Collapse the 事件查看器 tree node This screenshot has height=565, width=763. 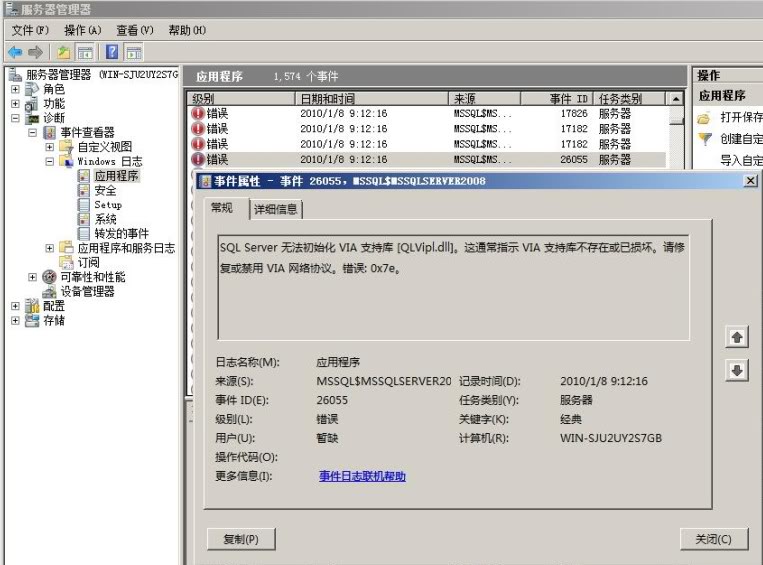click(x=32, y=132)
